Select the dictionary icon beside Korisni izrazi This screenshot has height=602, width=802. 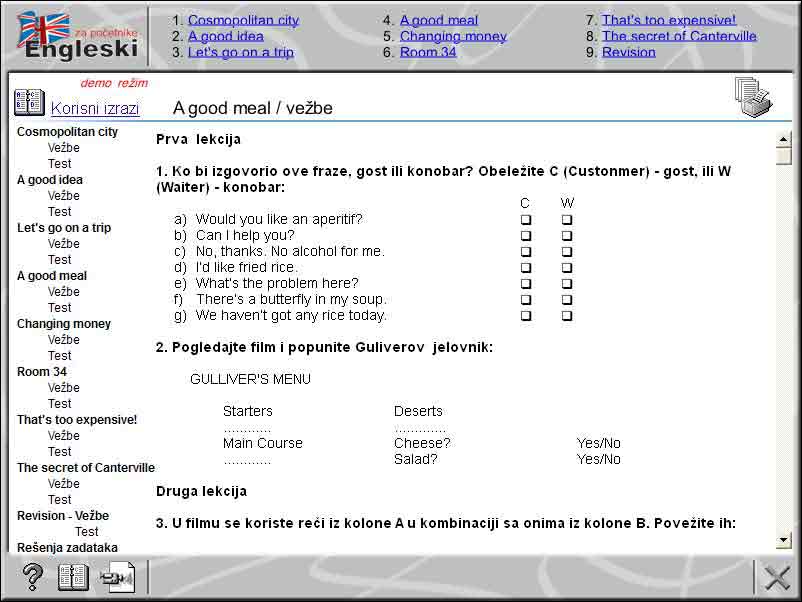point(29,101)
